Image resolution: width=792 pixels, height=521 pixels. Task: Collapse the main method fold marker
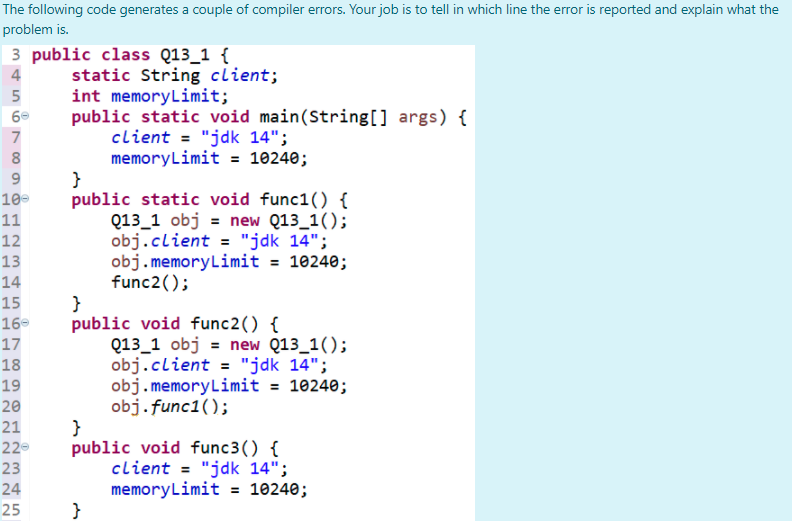coord(25,117)
